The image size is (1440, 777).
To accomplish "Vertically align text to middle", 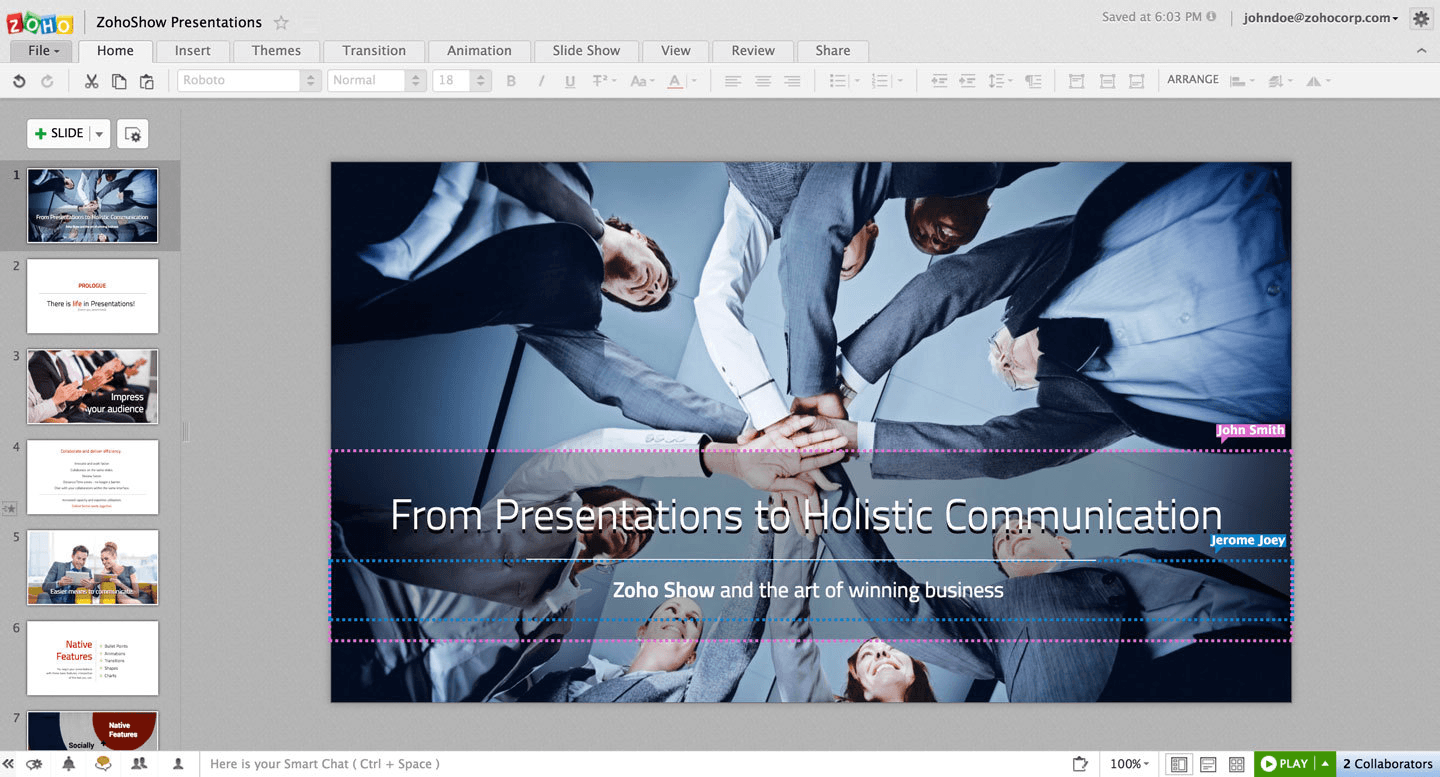I will [1107, 81].
